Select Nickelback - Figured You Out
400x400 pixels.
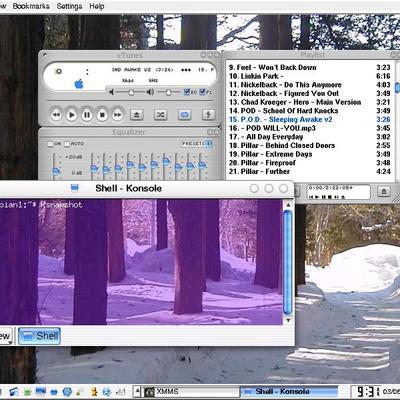309,94
